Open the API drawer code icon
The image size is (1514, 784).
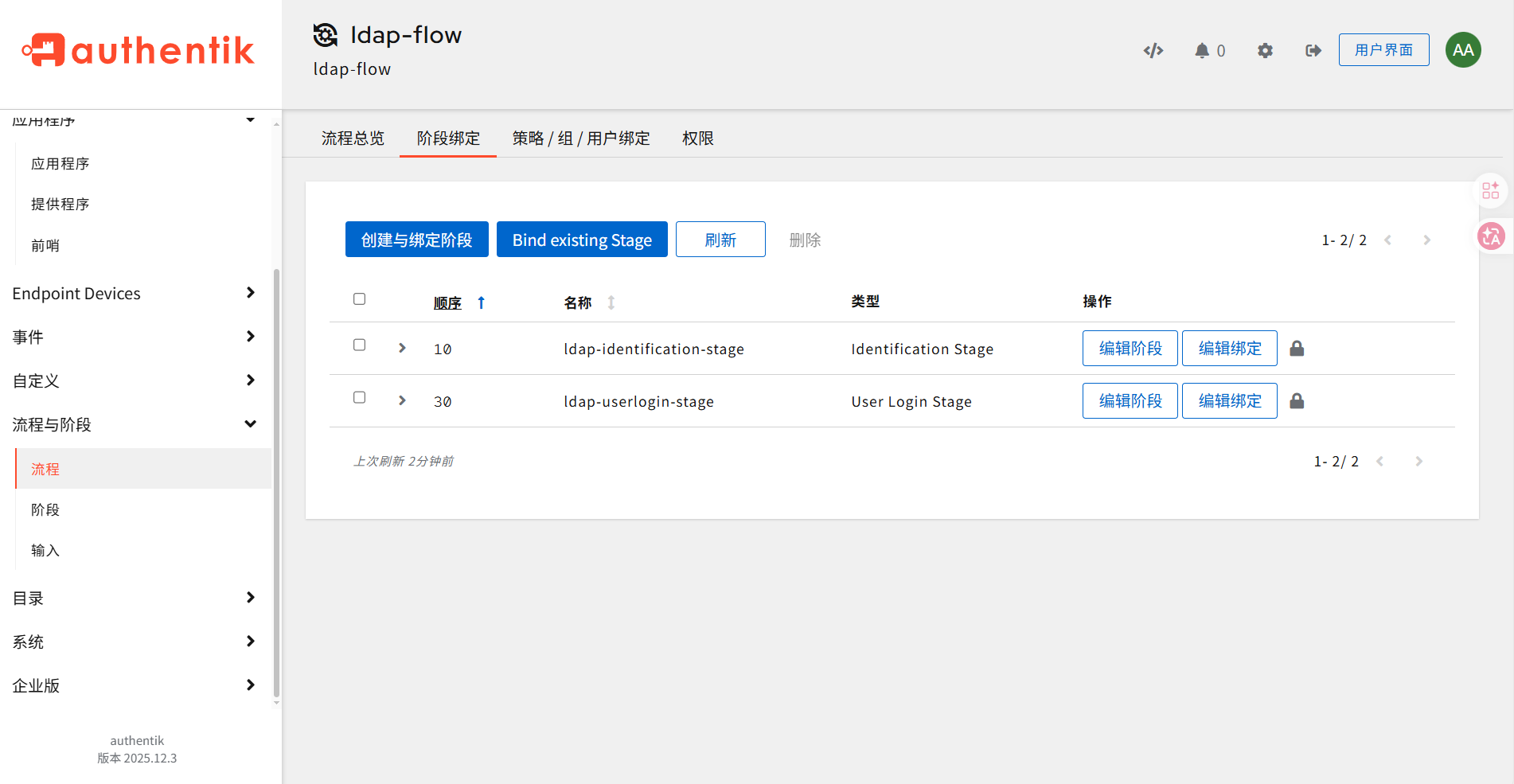[1153, 51]
